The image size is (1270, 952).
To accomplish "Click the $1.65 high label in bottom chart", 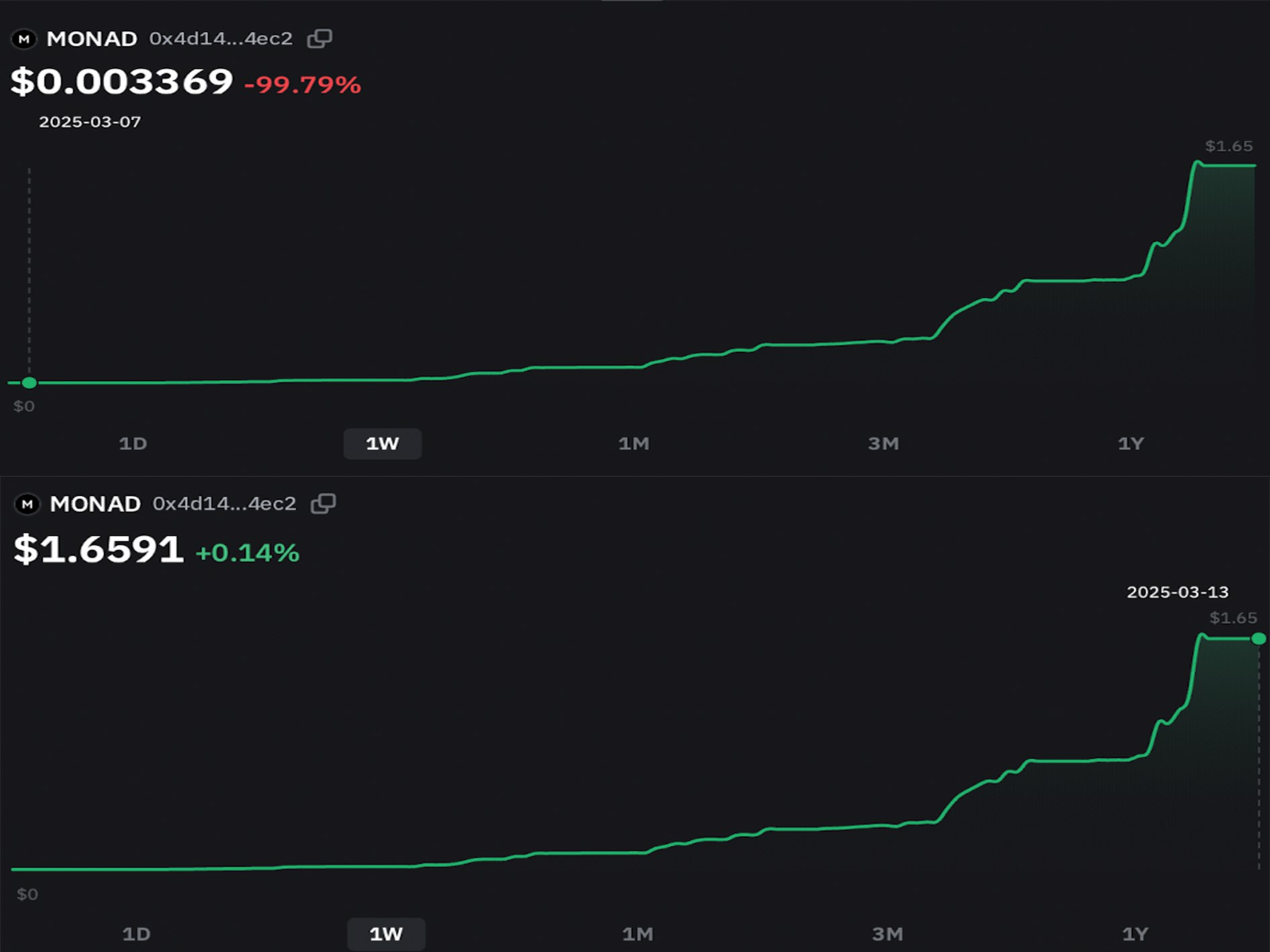I will (1233, 618).
